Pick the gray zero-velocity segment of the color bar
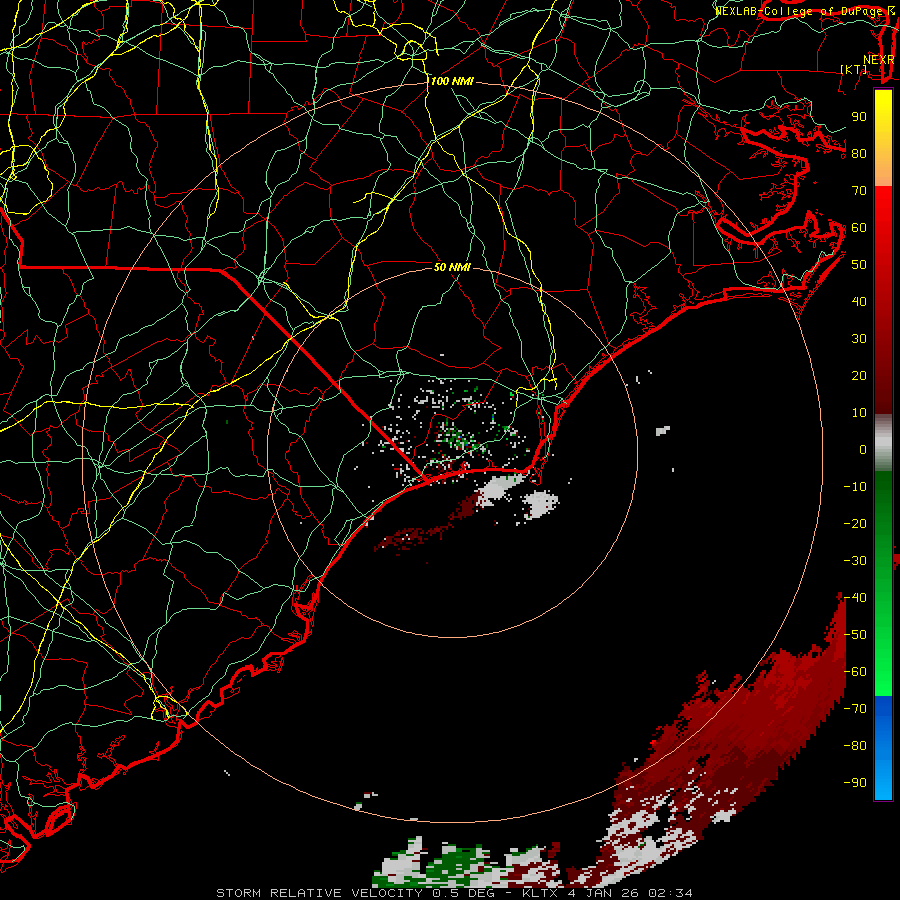 [x=883, y=443]
